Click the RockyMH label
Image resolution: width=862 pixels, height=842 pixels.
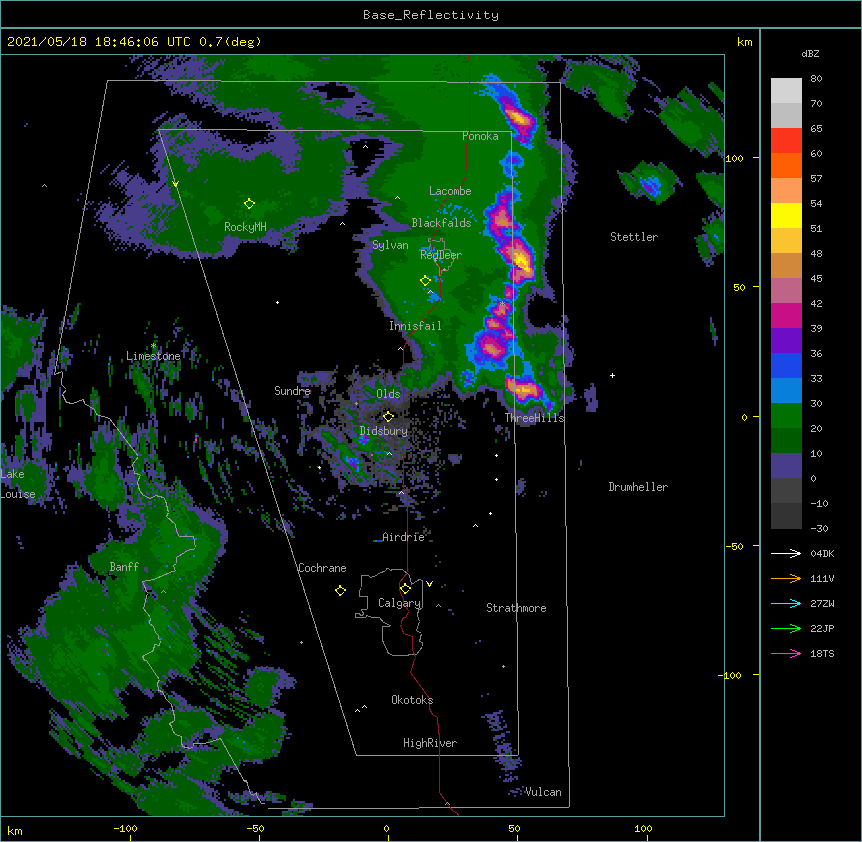coord(245,227)
